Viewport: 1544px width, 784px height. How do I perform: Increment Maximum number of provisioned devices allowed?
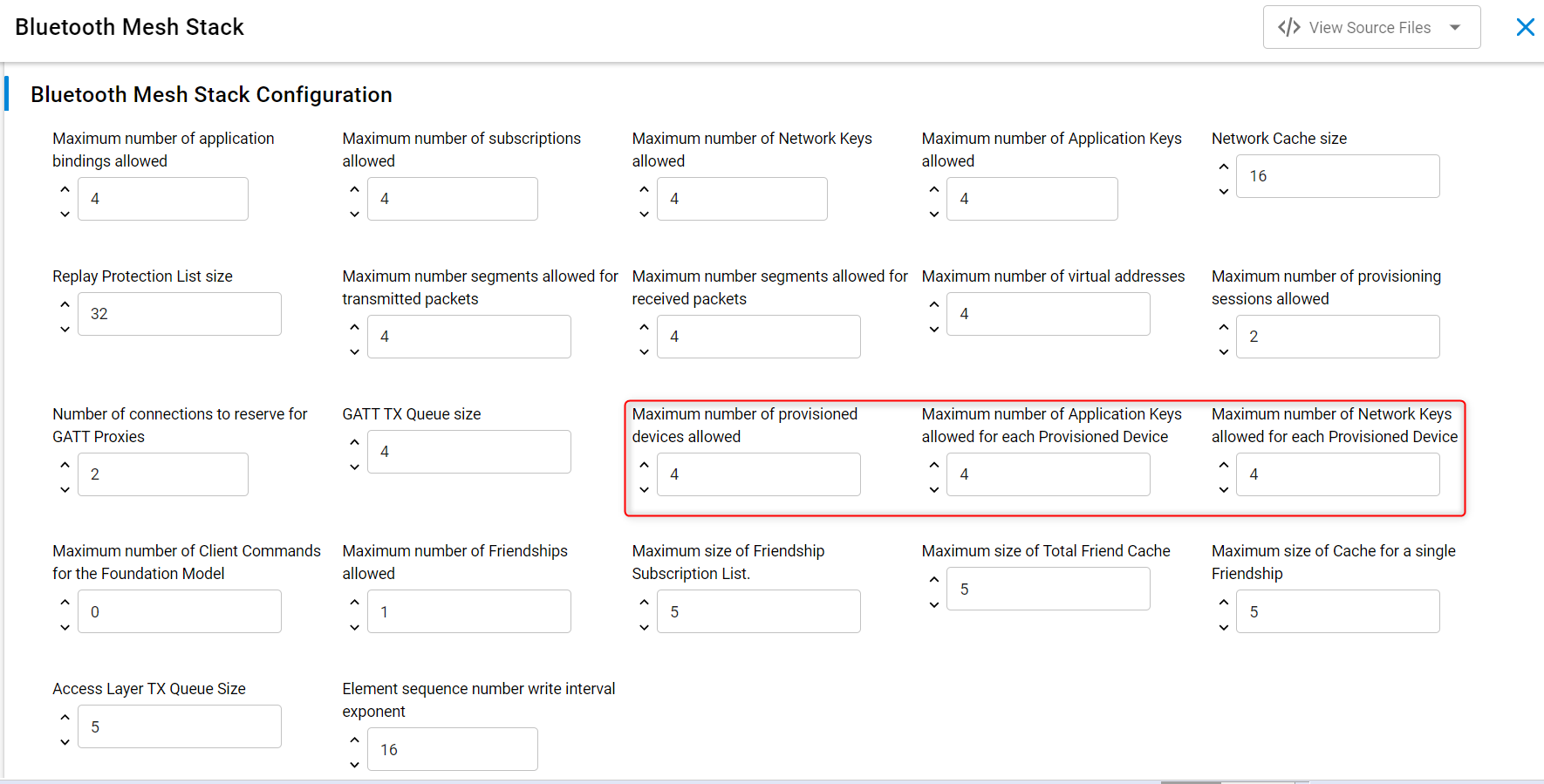point(644,464)
